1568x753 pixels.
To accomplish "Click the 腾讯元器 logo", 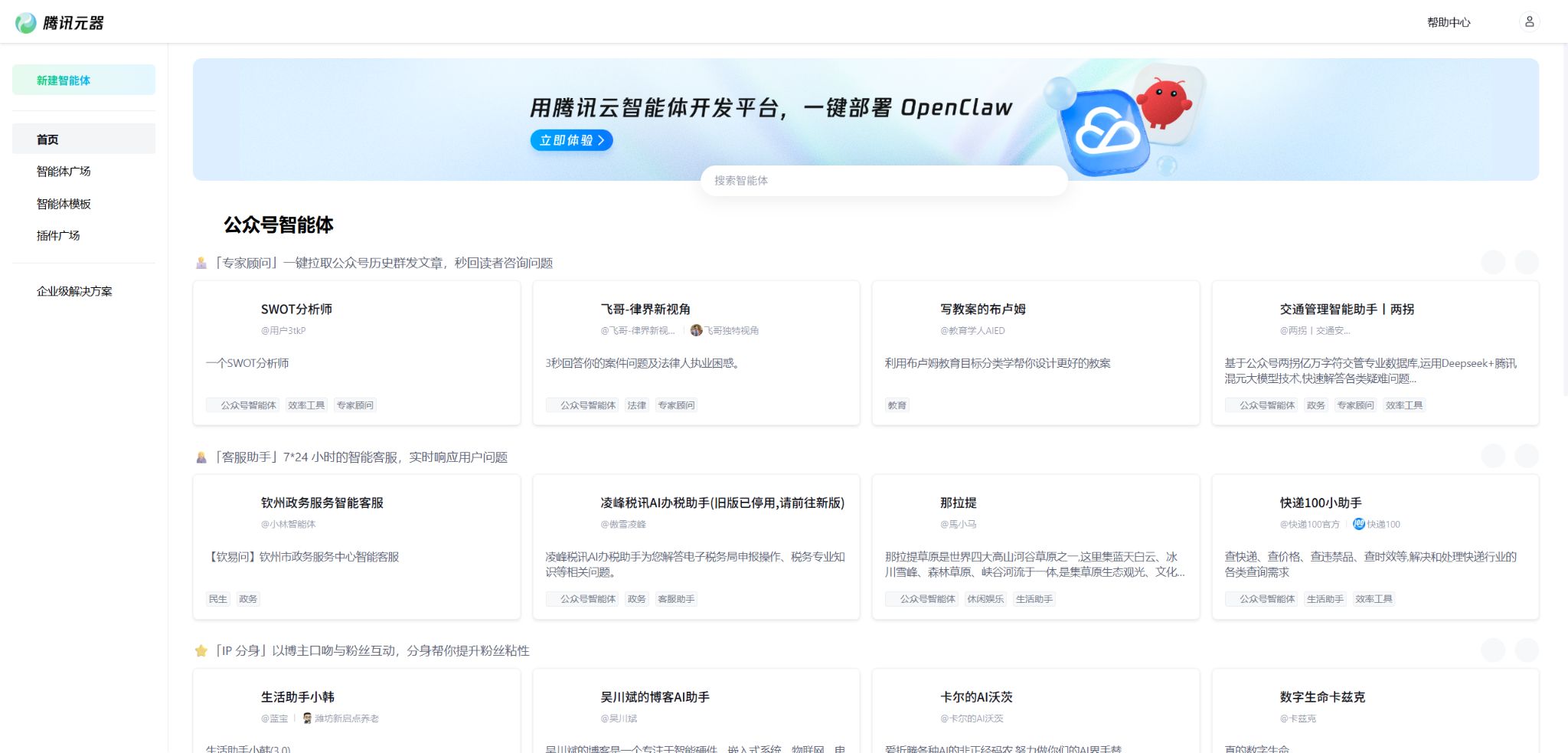I will [x=60, y=23].
